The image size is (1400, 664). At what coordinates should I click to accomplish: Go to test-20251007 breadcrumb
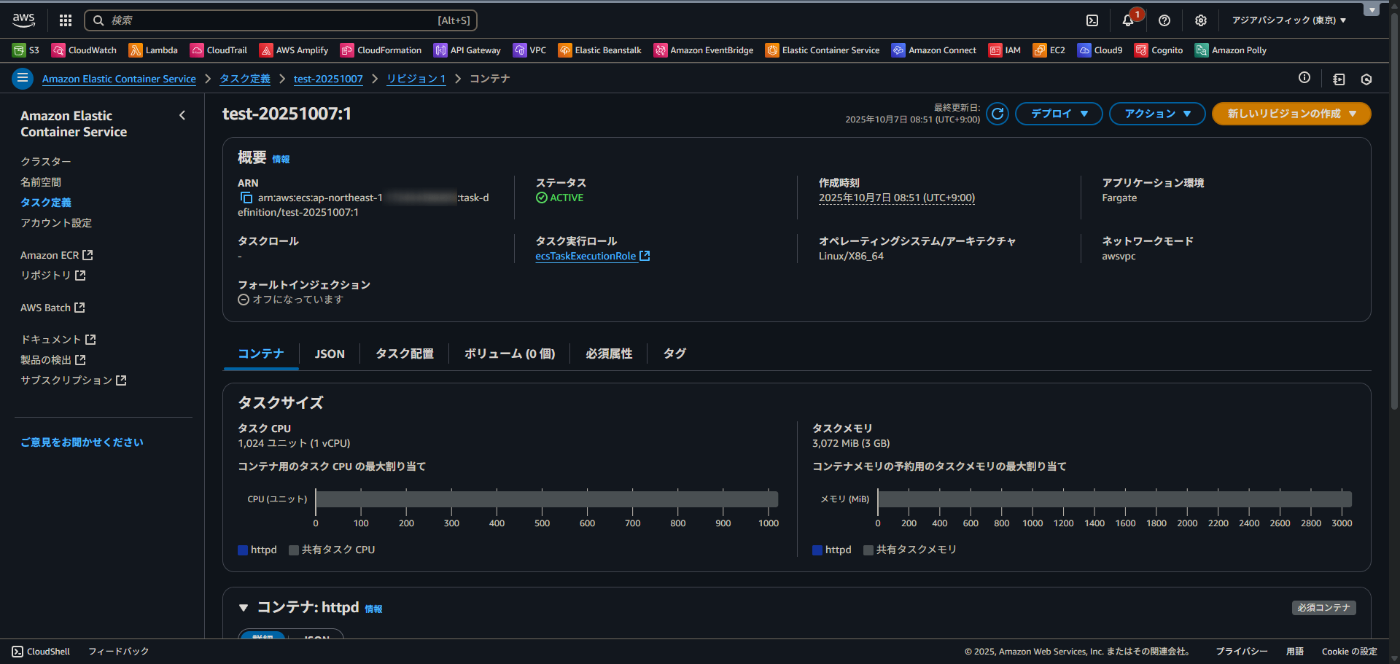(328, 78)
